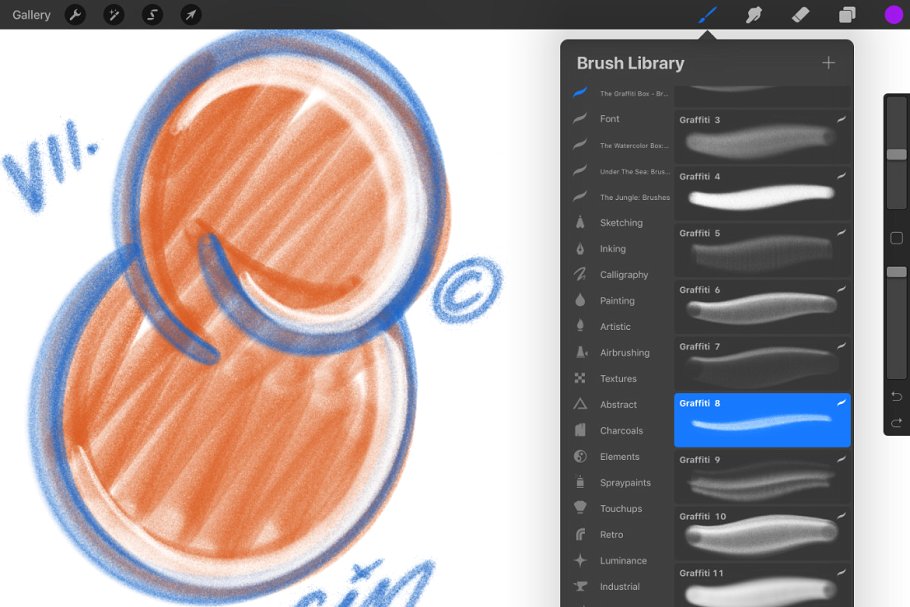Open the Actions wrench menu
The width and height of the screenshot is (910, 607).
(x=75, y=15)
